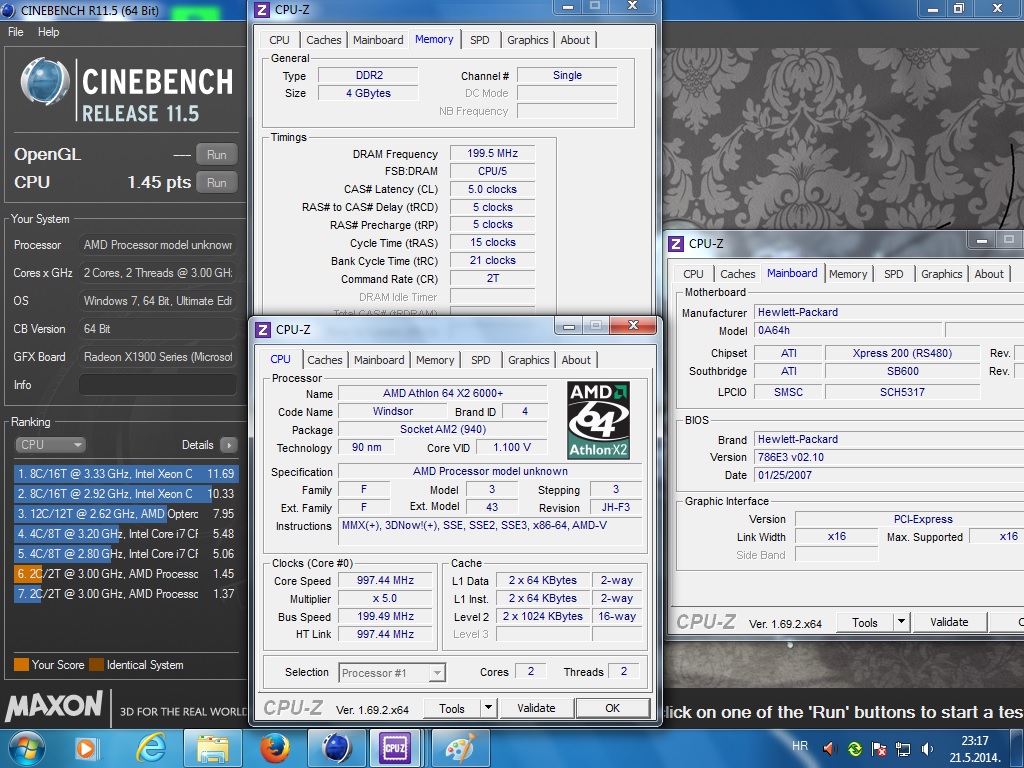Switch to Cinebench taskbar icon
This screenshot has width=1024, height=768.
point(336,748)
